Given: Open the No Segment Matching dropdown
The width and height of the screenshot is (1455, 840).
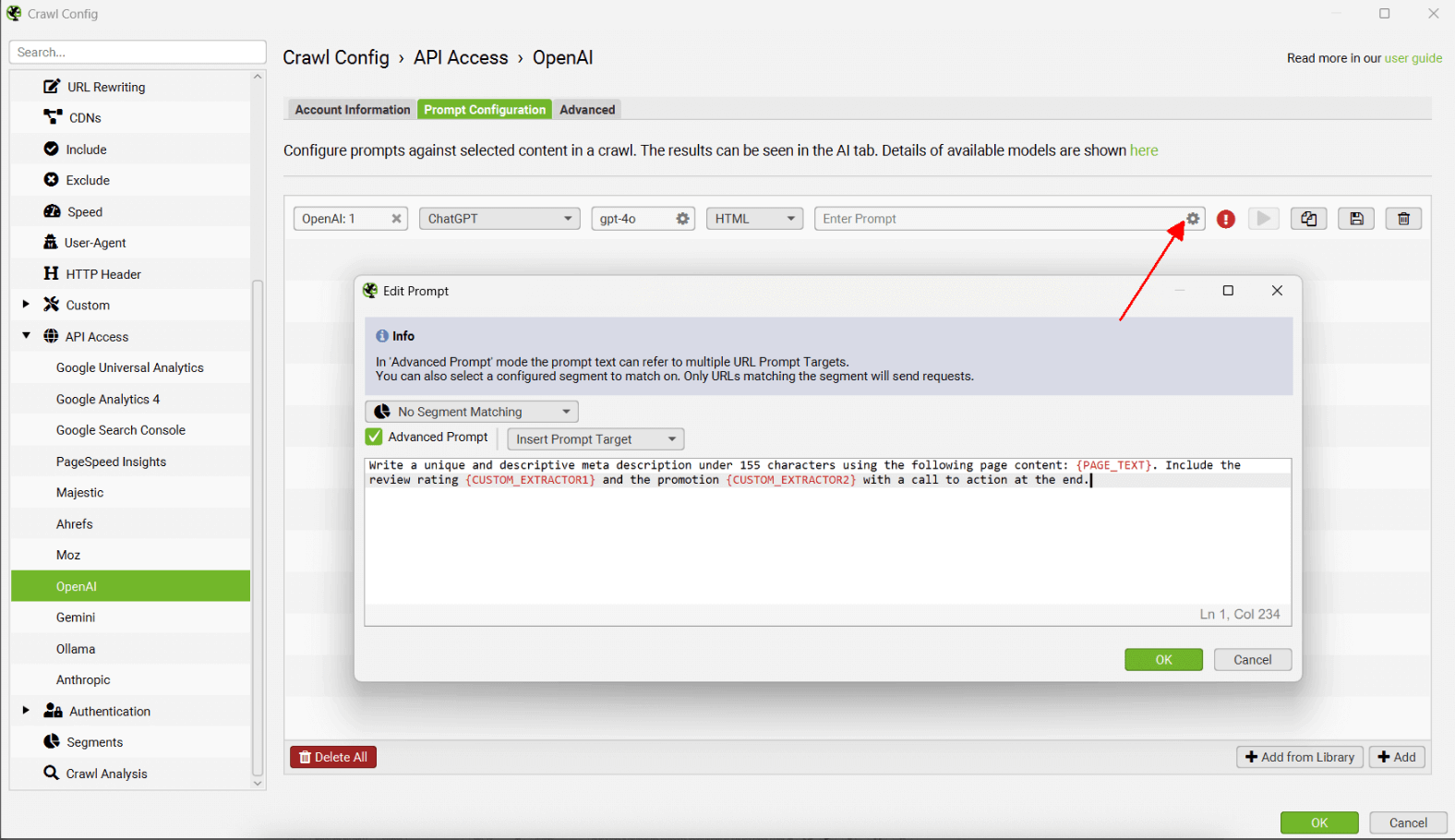Looking at the screenshot, I should click(x=472, y=412).
